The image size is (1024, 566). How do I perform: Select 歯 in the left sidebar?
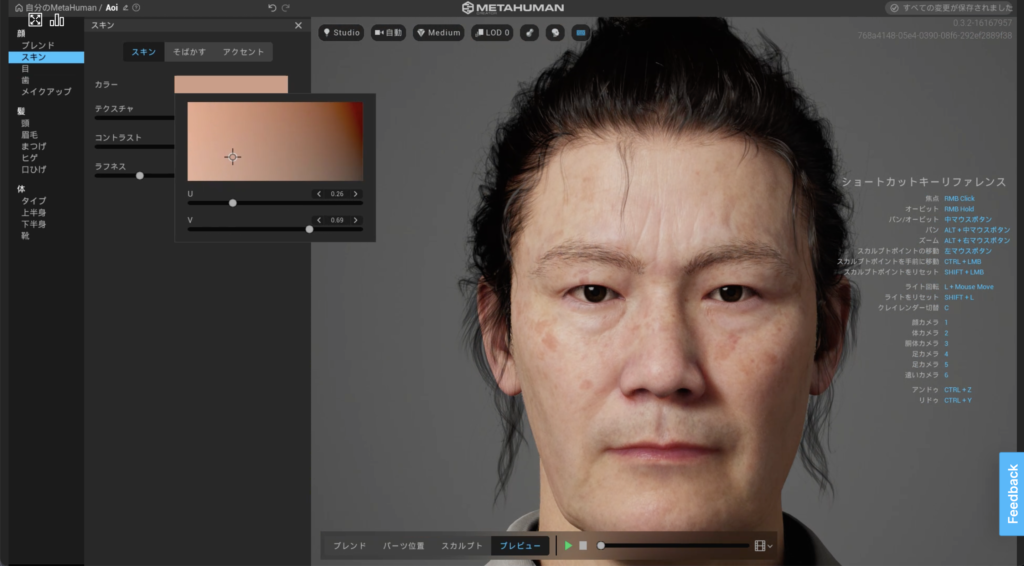[25, 80]
